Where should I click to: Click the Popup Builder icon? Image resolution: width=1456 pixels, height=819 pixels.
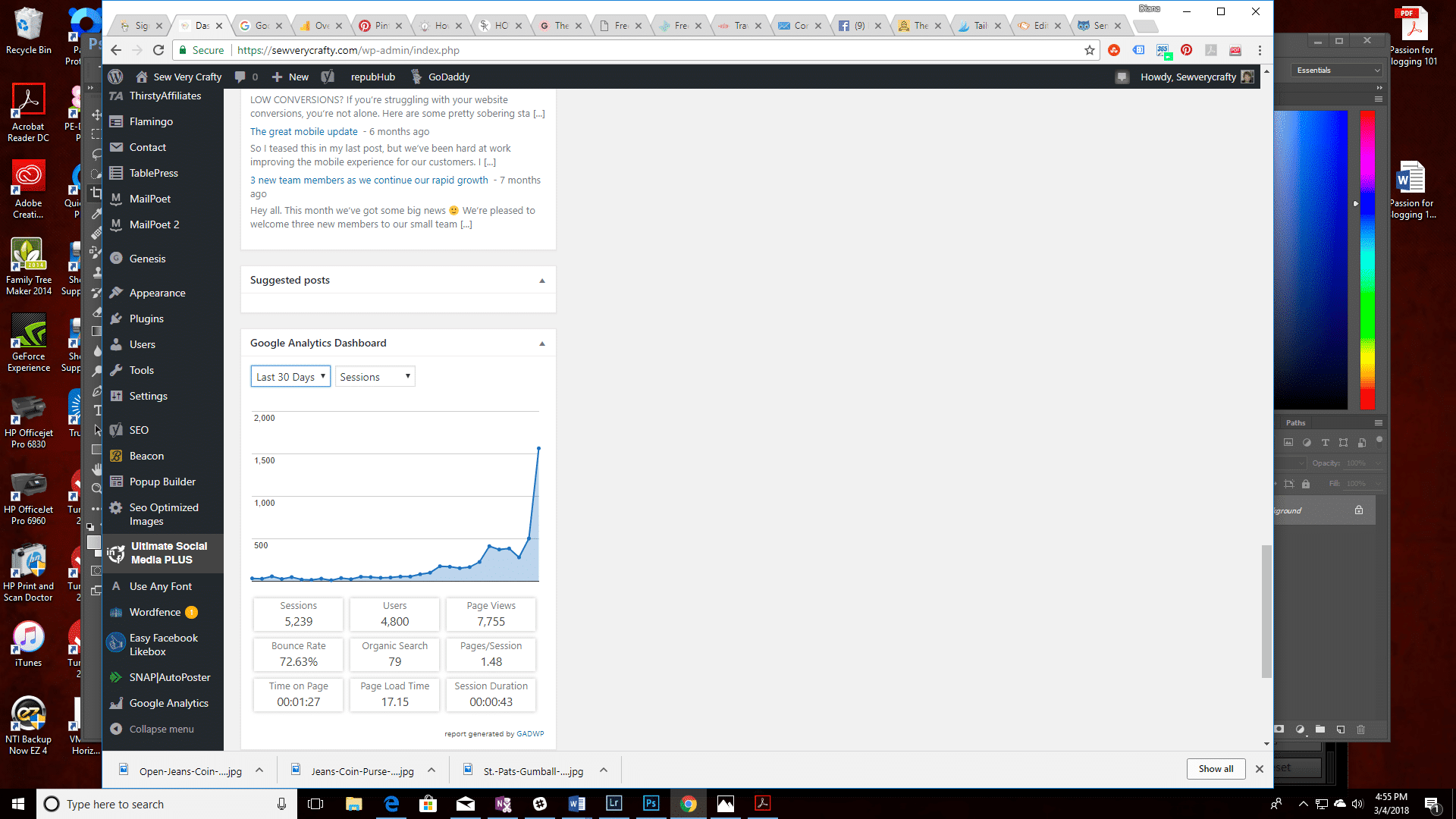tap(116, 482)
